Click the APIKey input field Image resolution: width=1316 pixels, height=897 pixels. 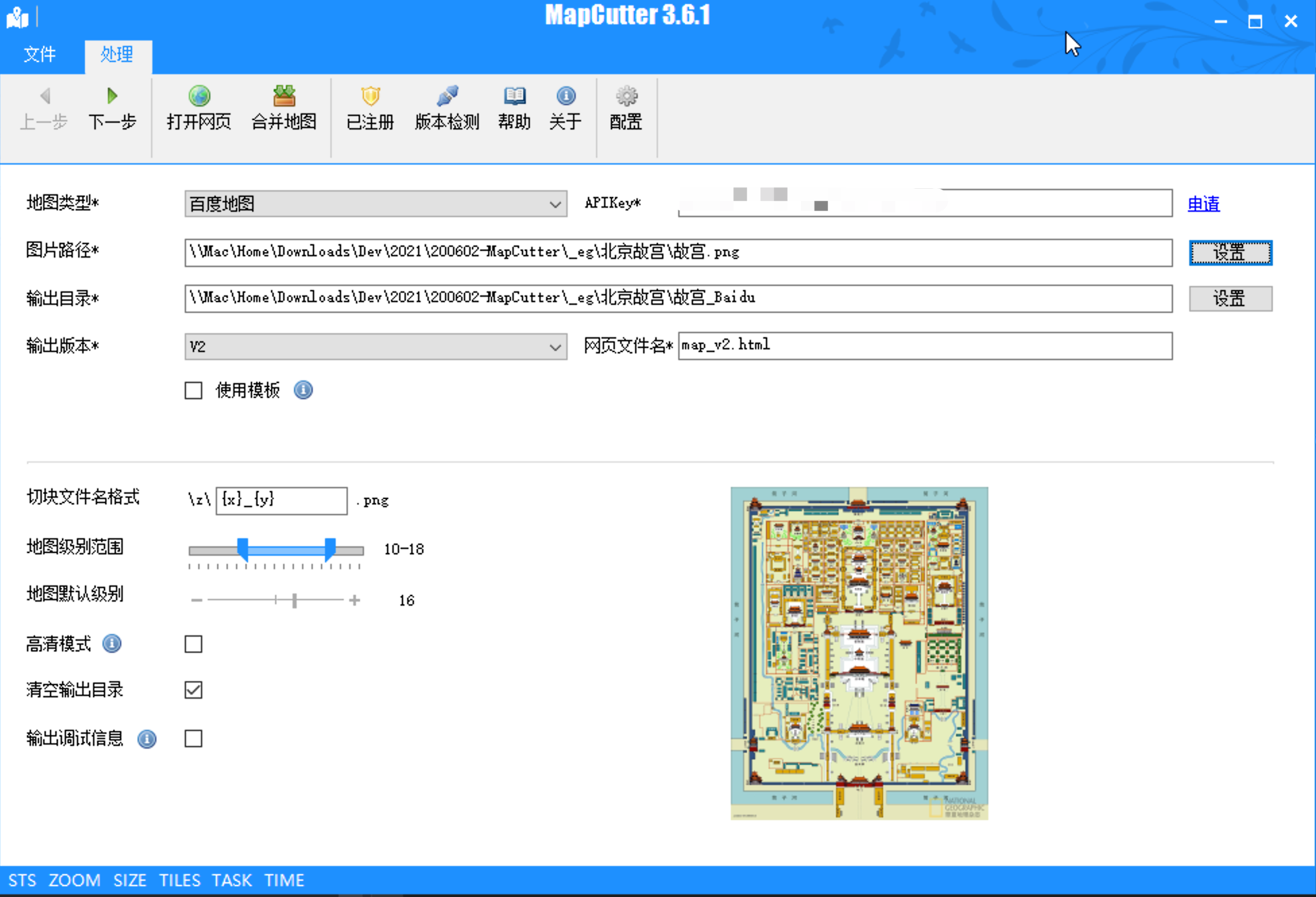tap(925, 203)
